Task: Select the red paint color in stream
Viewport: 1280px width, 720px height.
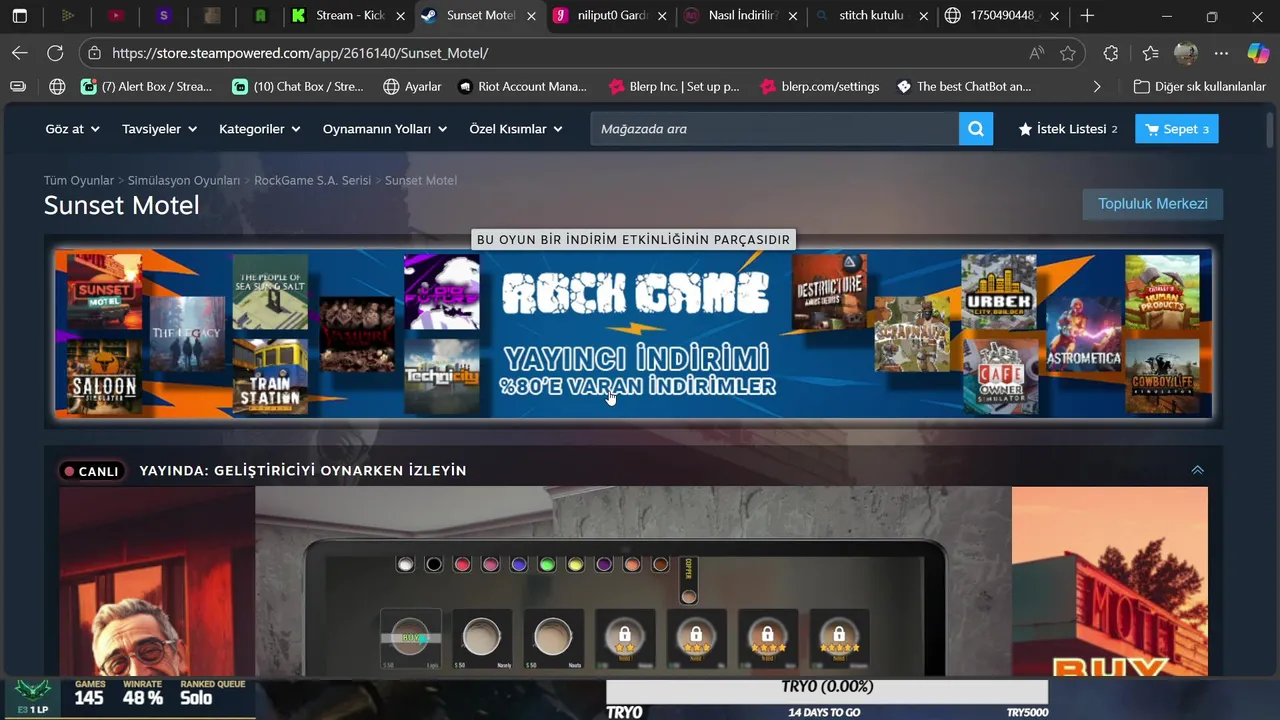Action: (x=462, y=564)
